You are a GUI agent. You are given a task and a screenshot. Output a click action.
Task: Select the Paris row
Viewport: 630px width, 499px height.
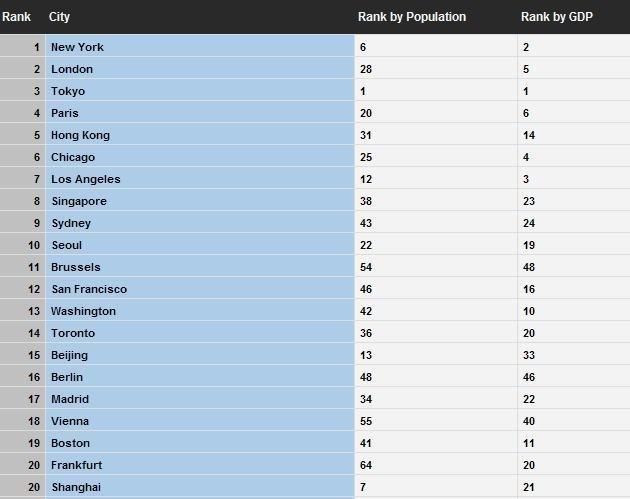click(x=315, y=112)
